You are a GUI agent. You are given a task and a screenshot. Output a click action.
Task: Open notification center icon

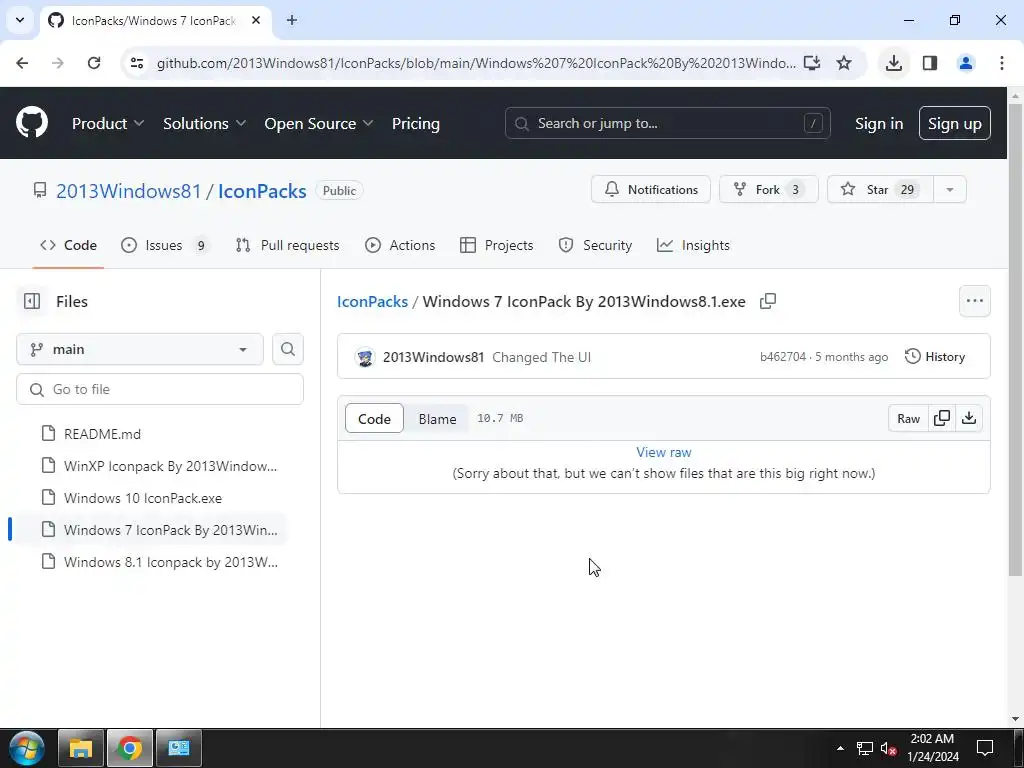(x=985, y=748)
